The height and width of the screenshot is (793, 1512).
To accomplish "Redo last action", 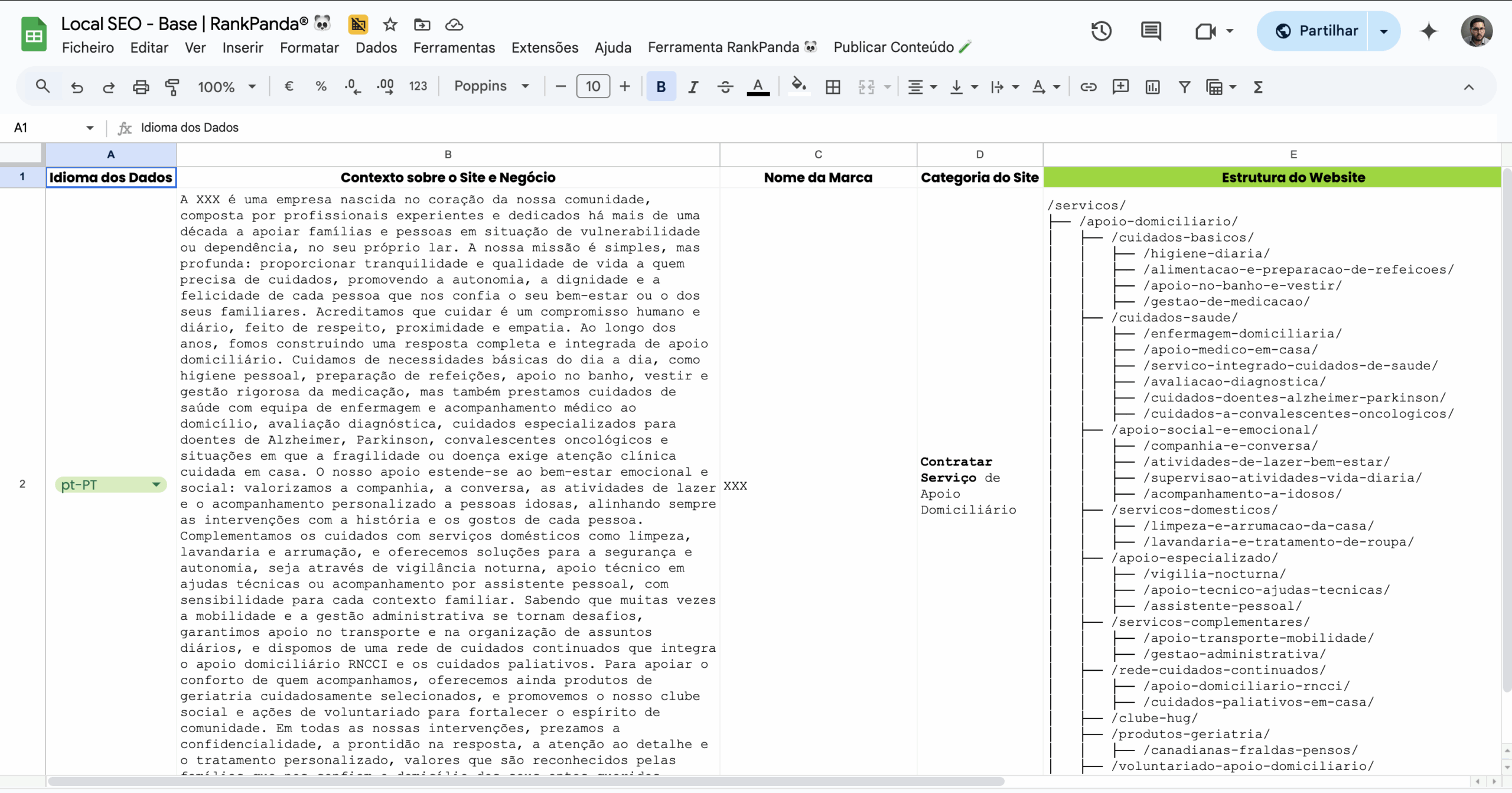I will [x=109, y=87].
